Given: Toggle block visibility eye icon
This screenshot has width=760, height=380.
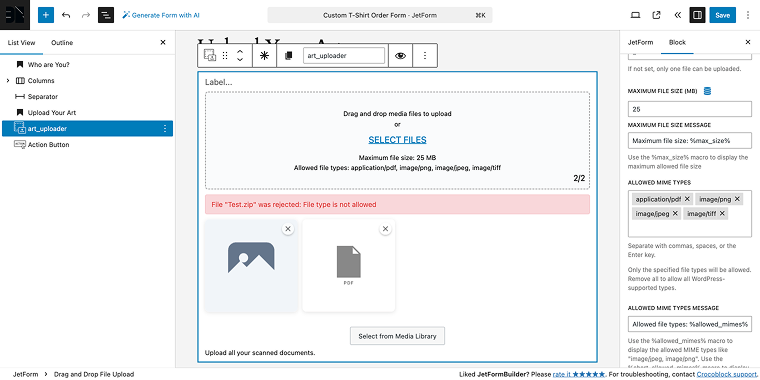Looking at the screenshot, I should pos(400,56).
